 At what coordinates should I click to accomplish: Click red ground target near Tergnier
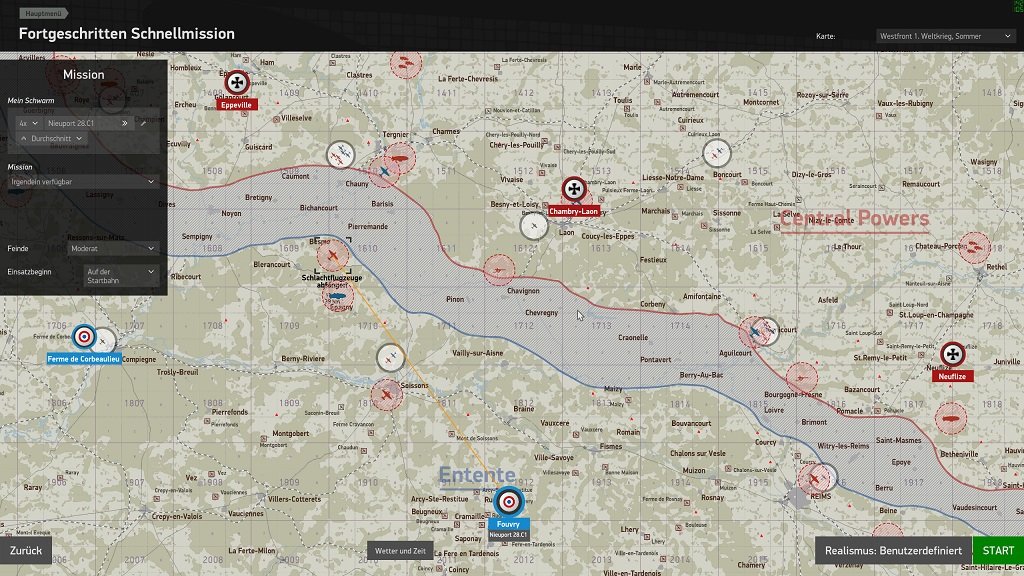coord(400,158)
